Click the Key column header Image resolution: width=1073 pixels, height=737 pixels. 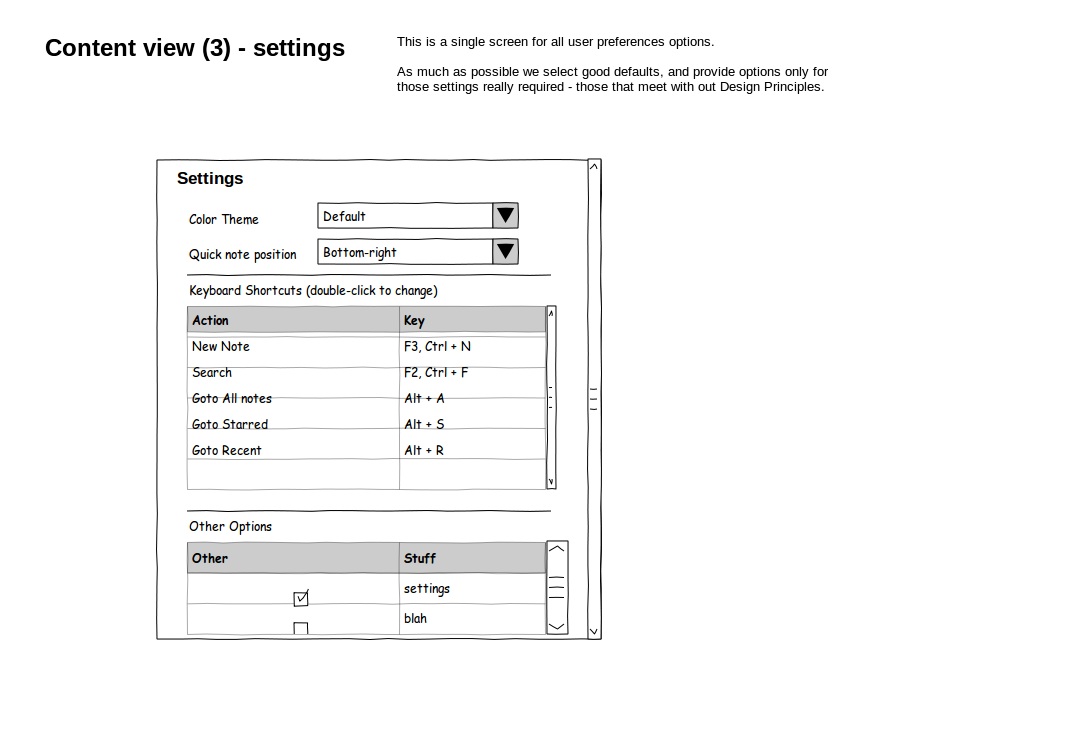click(472, 320)
